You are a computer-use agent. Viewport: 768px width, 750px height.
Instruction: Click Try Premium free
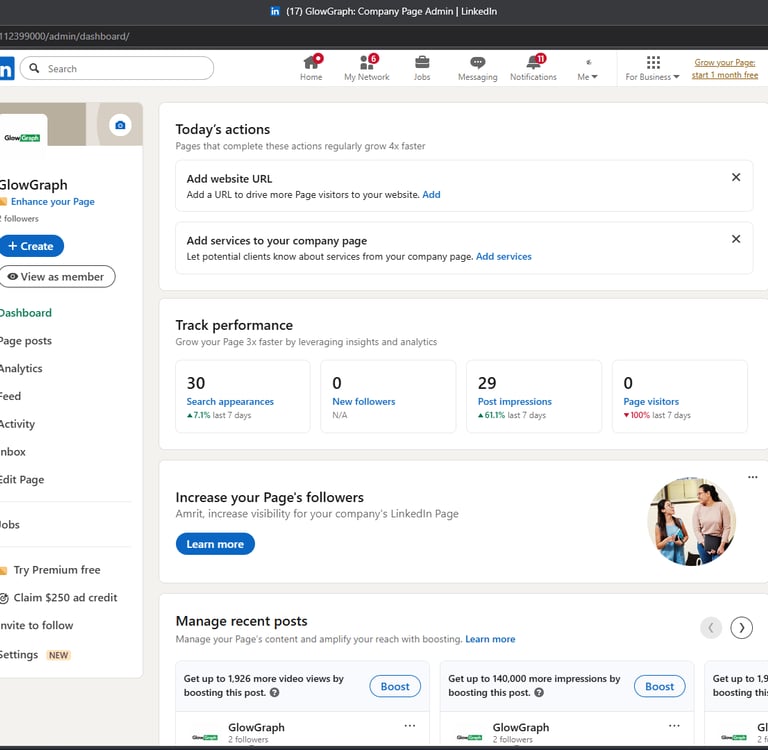pyautogui.click(x=57, y=570)
